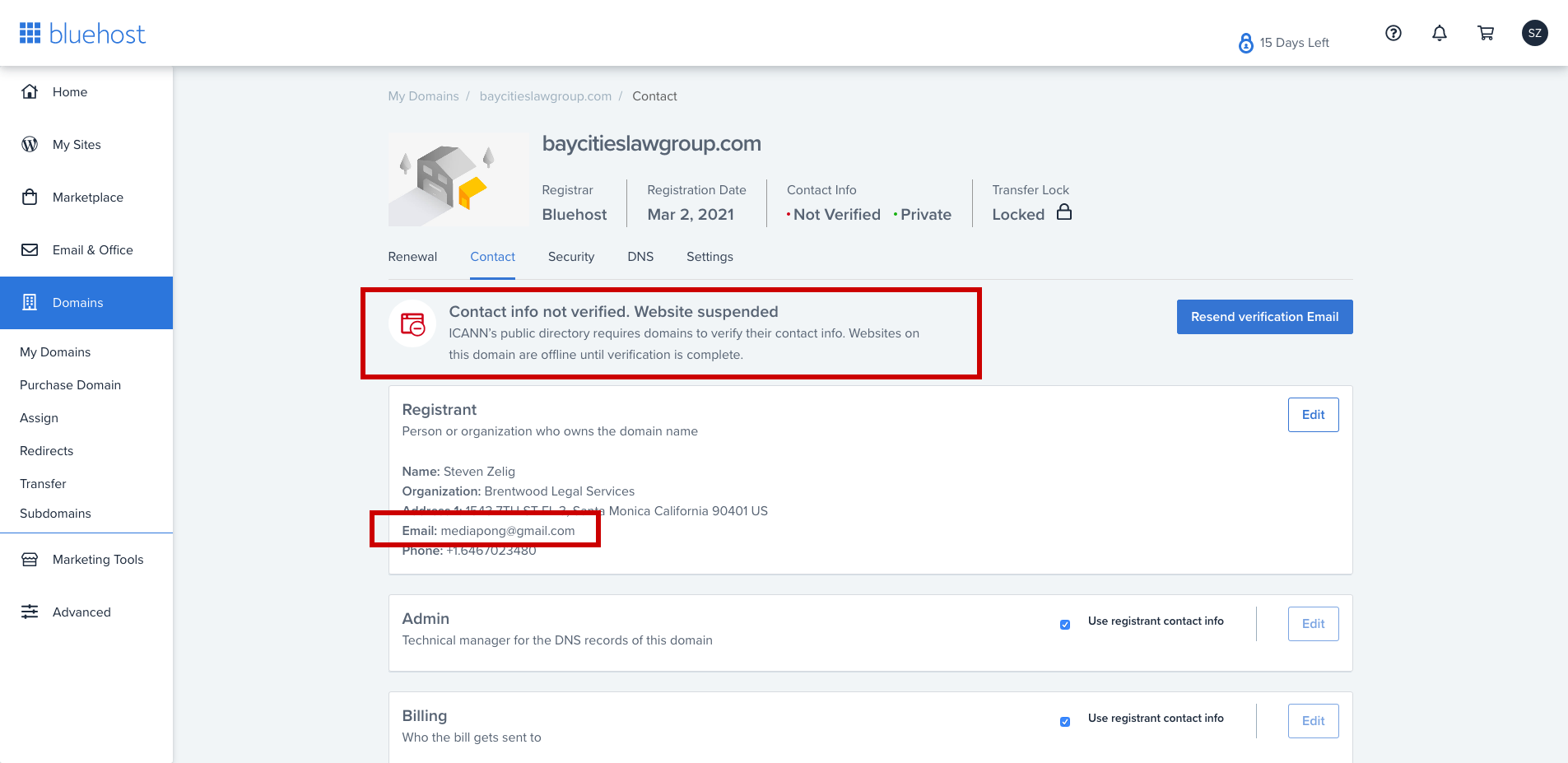
Task: Open the help question mark icon
Action: [x=1394, y=33]
